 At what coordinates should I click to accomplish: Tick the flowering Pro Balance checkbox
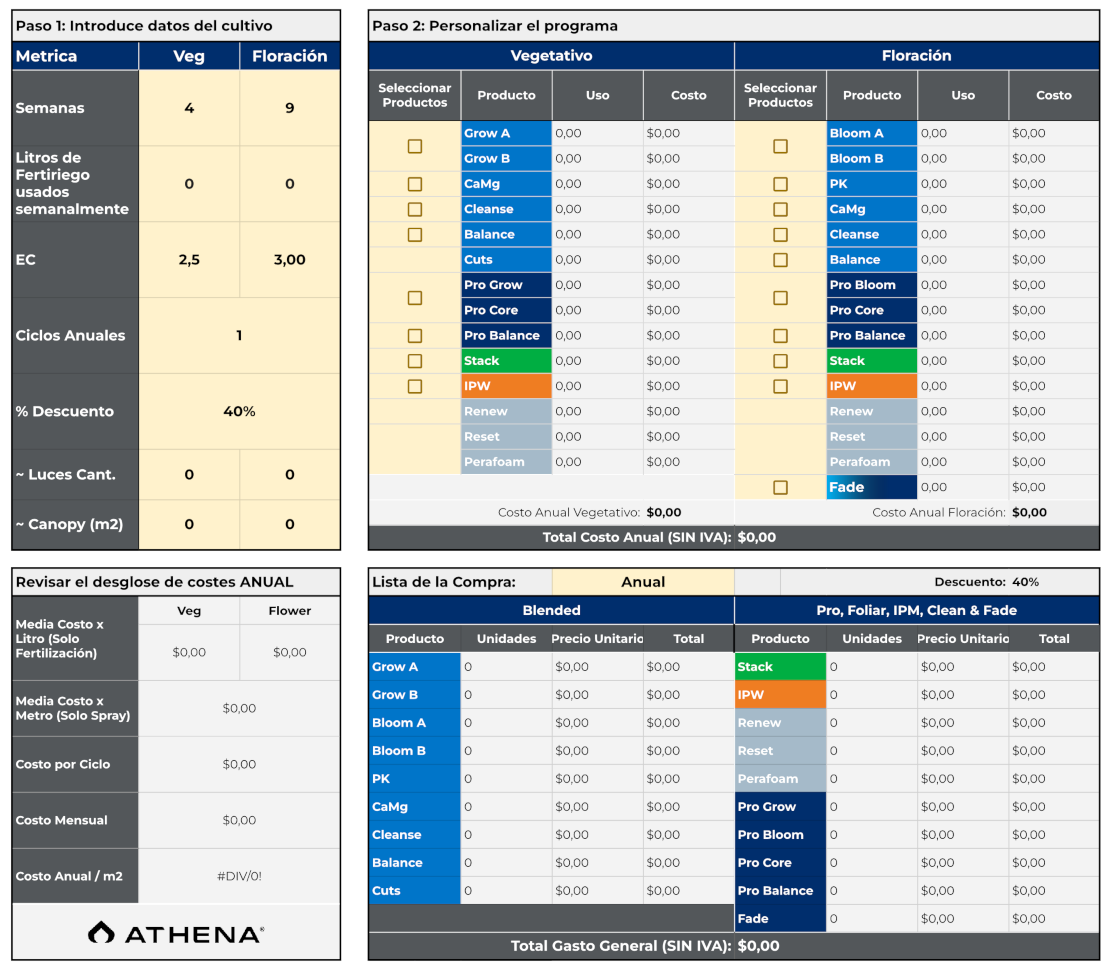click(780, 336)
